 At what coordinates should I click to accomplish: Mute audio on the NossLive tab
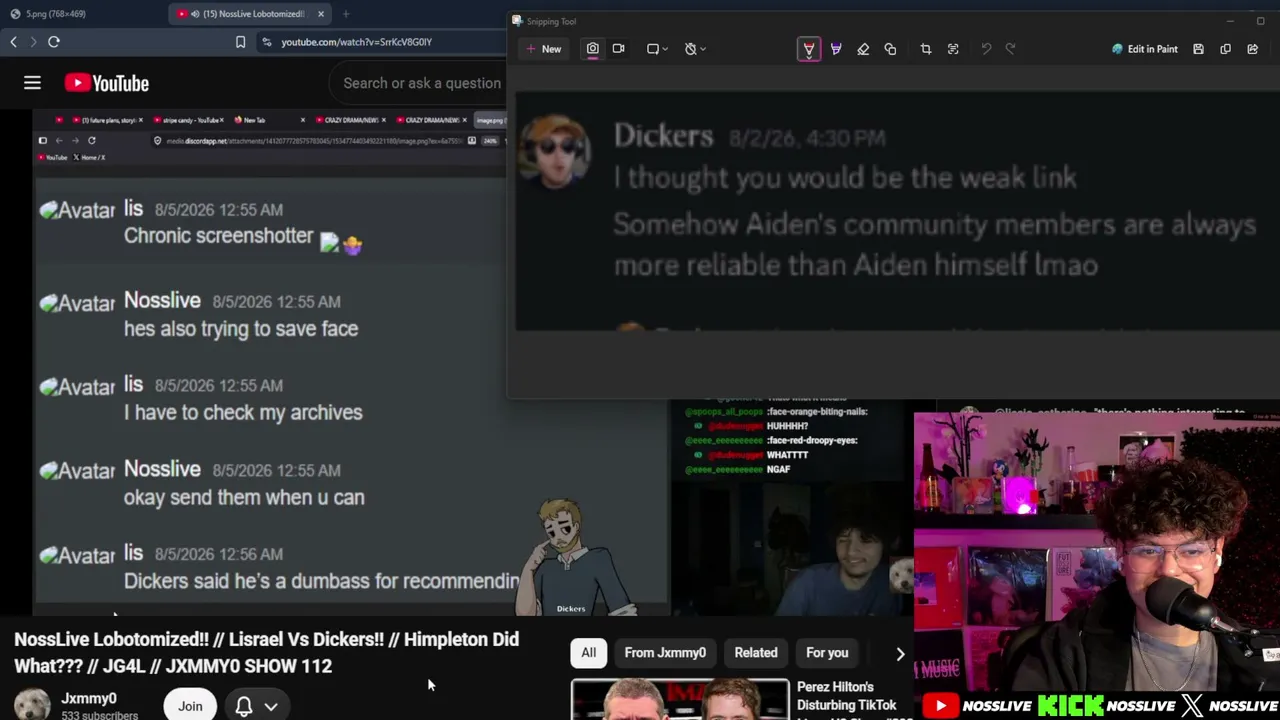194,14
